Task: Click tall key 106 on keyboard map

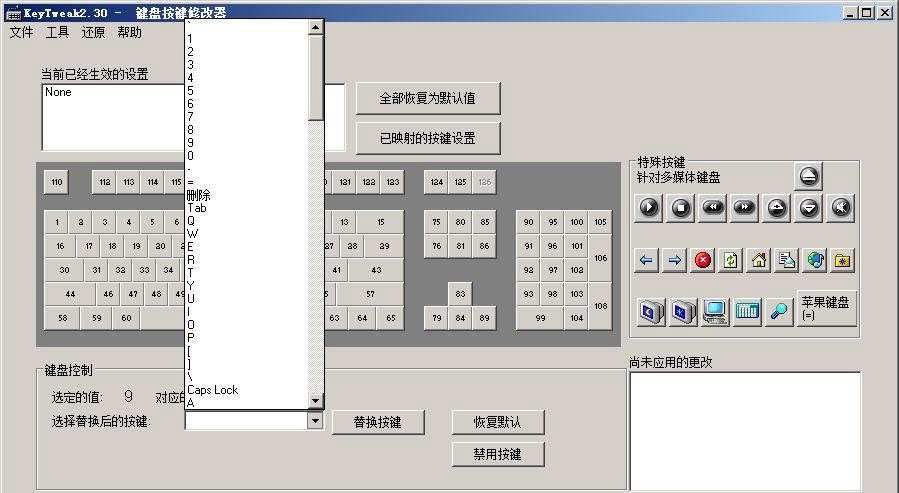Action: (600, 258)
